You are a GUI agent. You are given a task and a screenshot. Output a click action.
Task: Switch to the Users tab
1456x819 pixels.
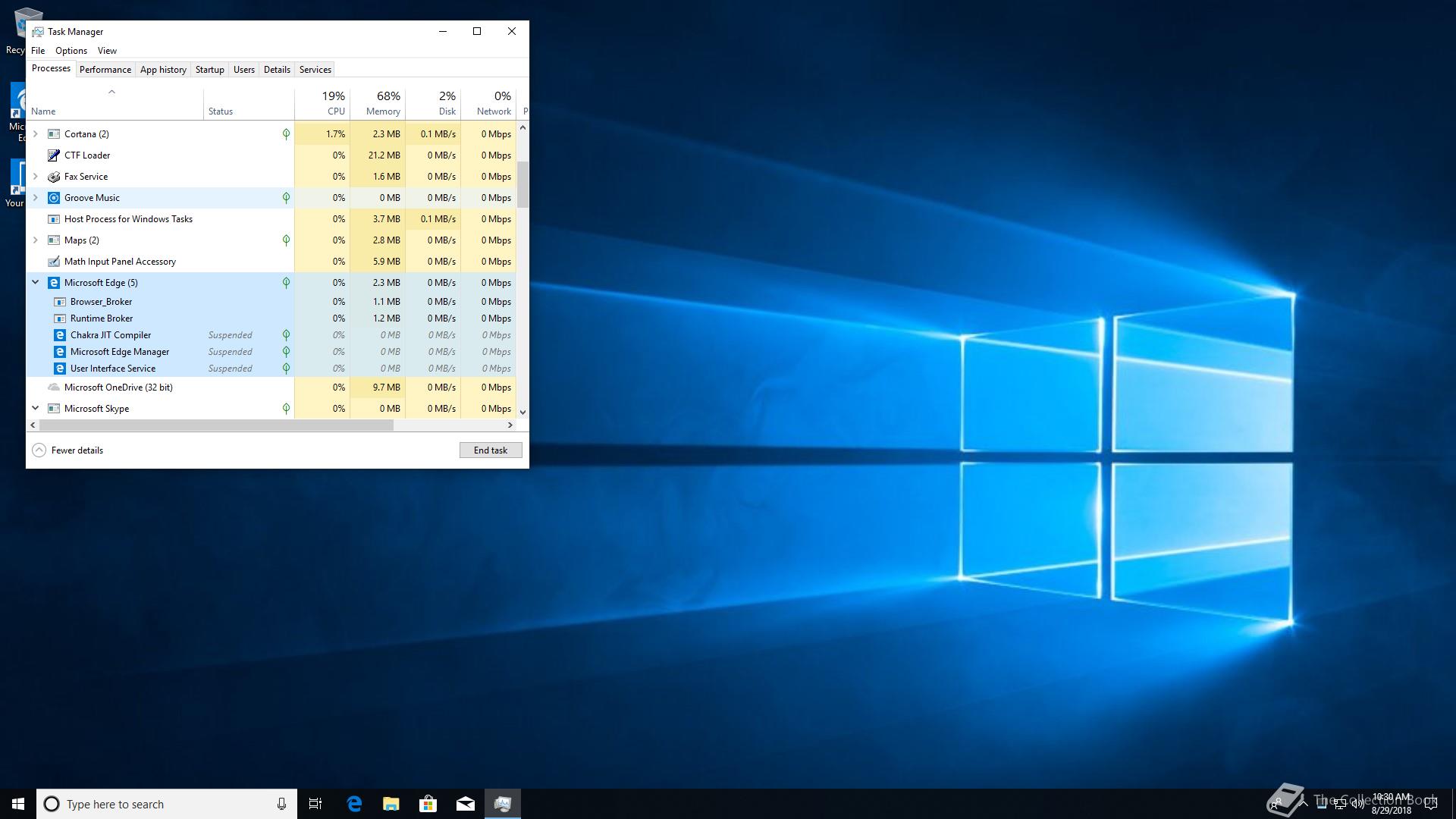click(244, 70)
